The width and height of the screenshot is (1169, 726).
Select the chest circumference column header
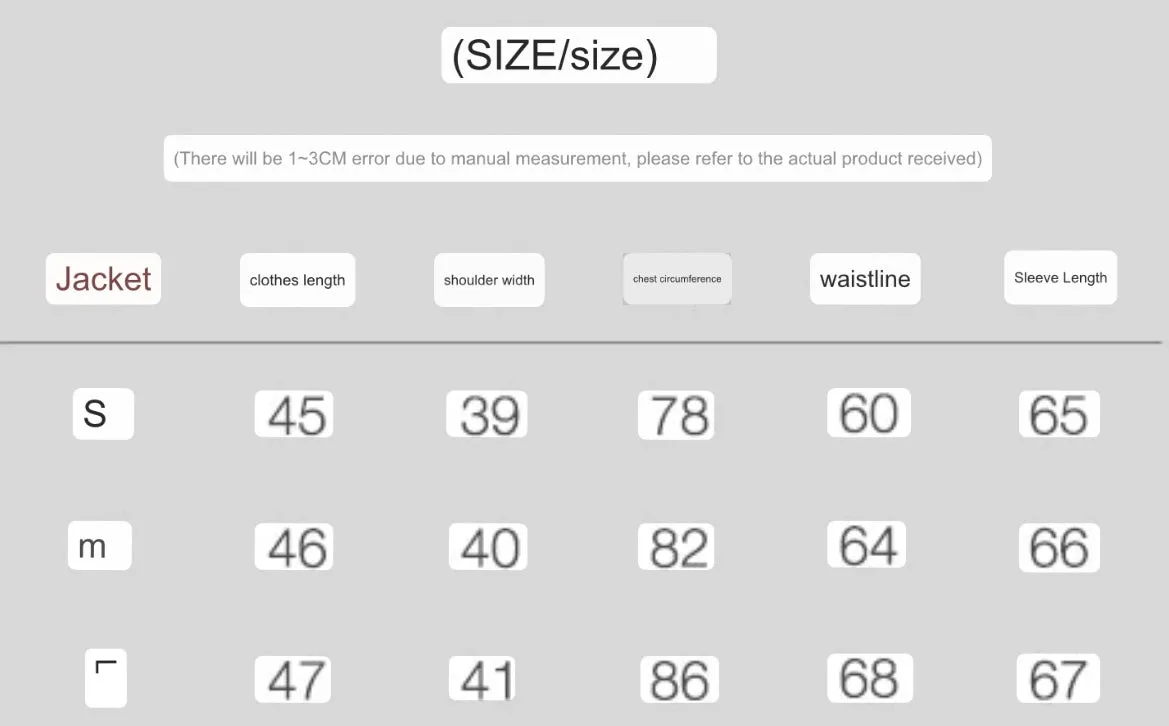(x=677, y=279)
